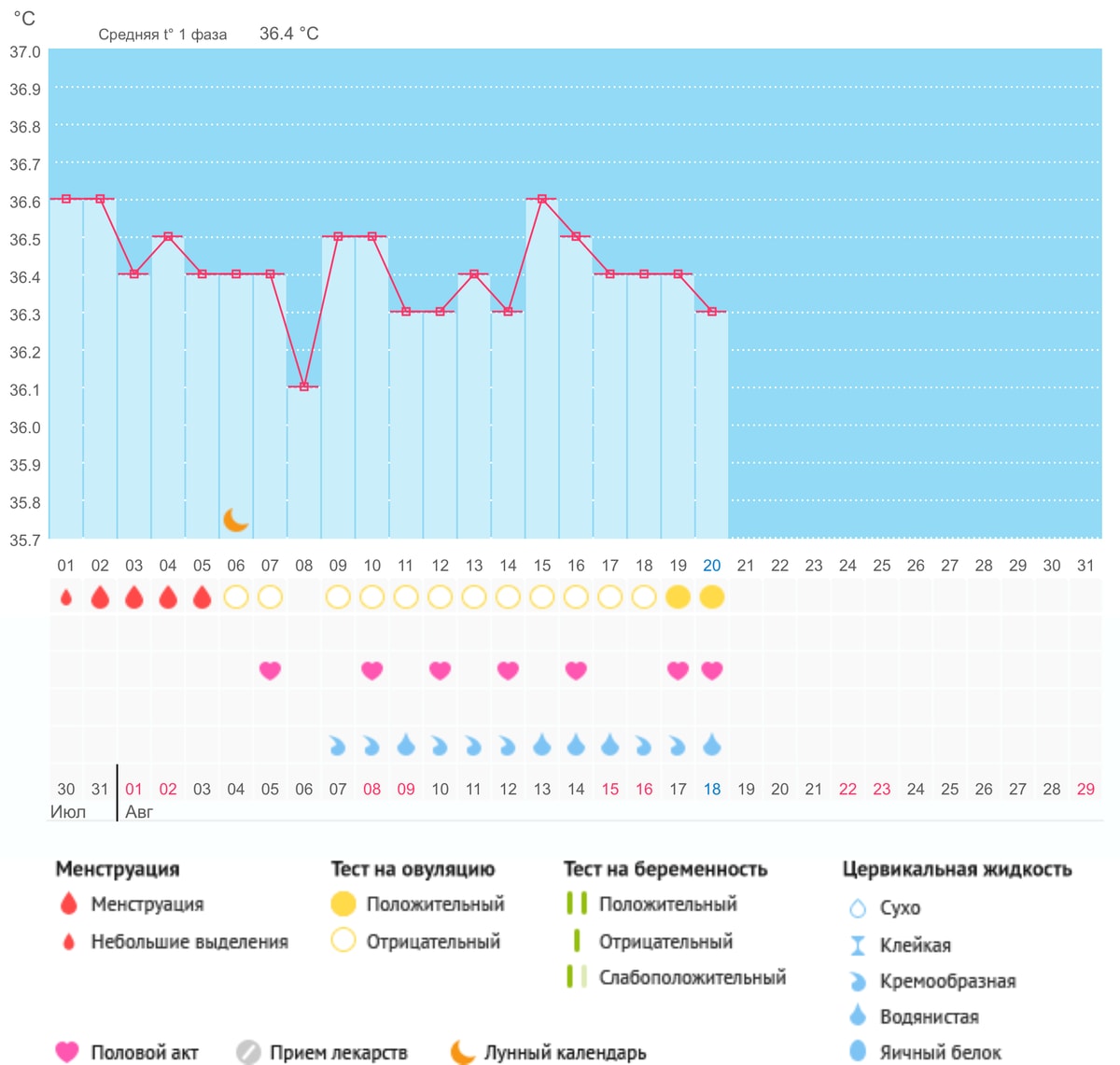Click the °C unit label above the axis
Screen dimensions: 1120x1065
click(x=24, y=19)
